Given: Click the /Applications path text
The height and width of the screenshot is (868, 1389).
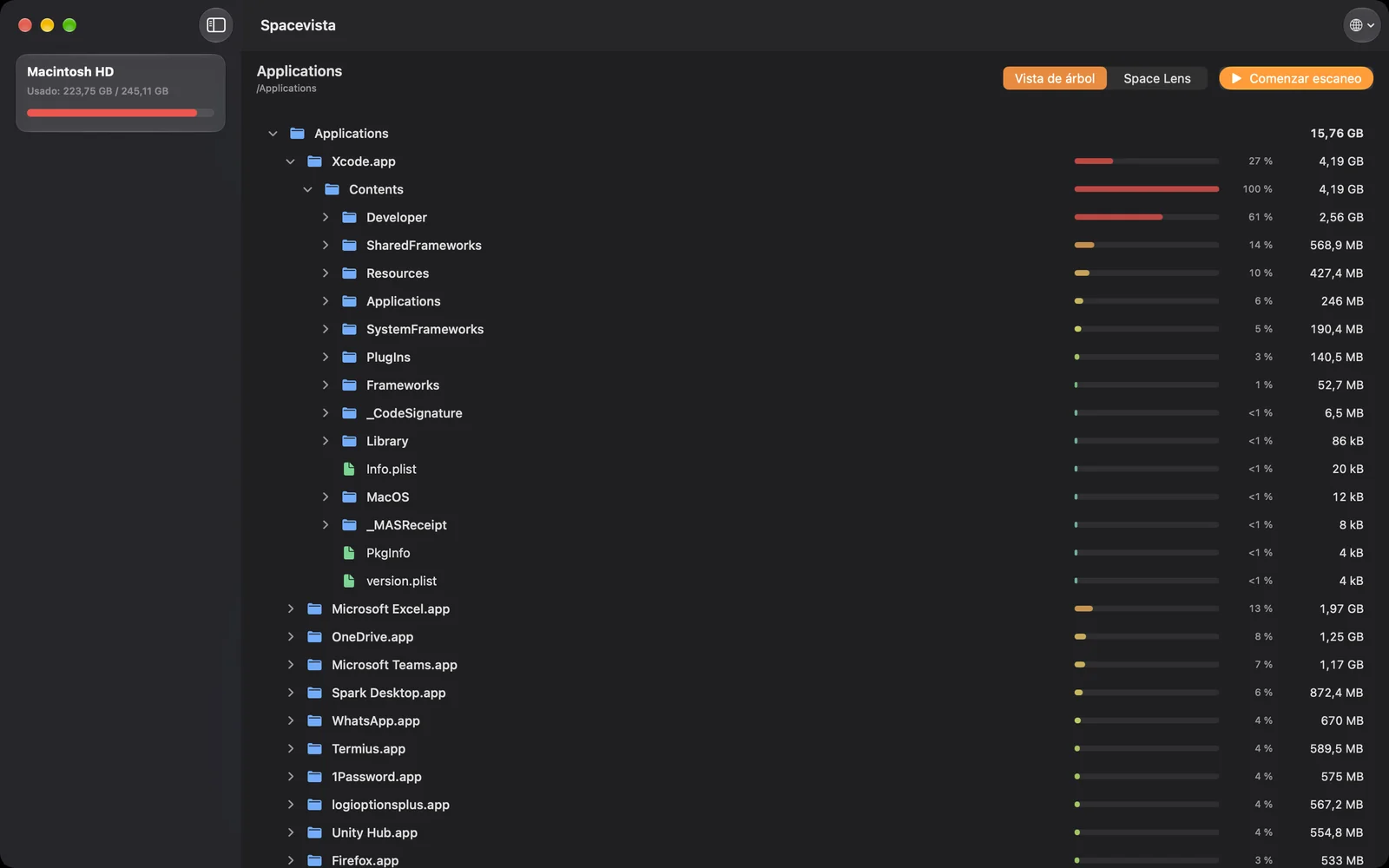Looking at the screenshot, I should tap(286, 89).
